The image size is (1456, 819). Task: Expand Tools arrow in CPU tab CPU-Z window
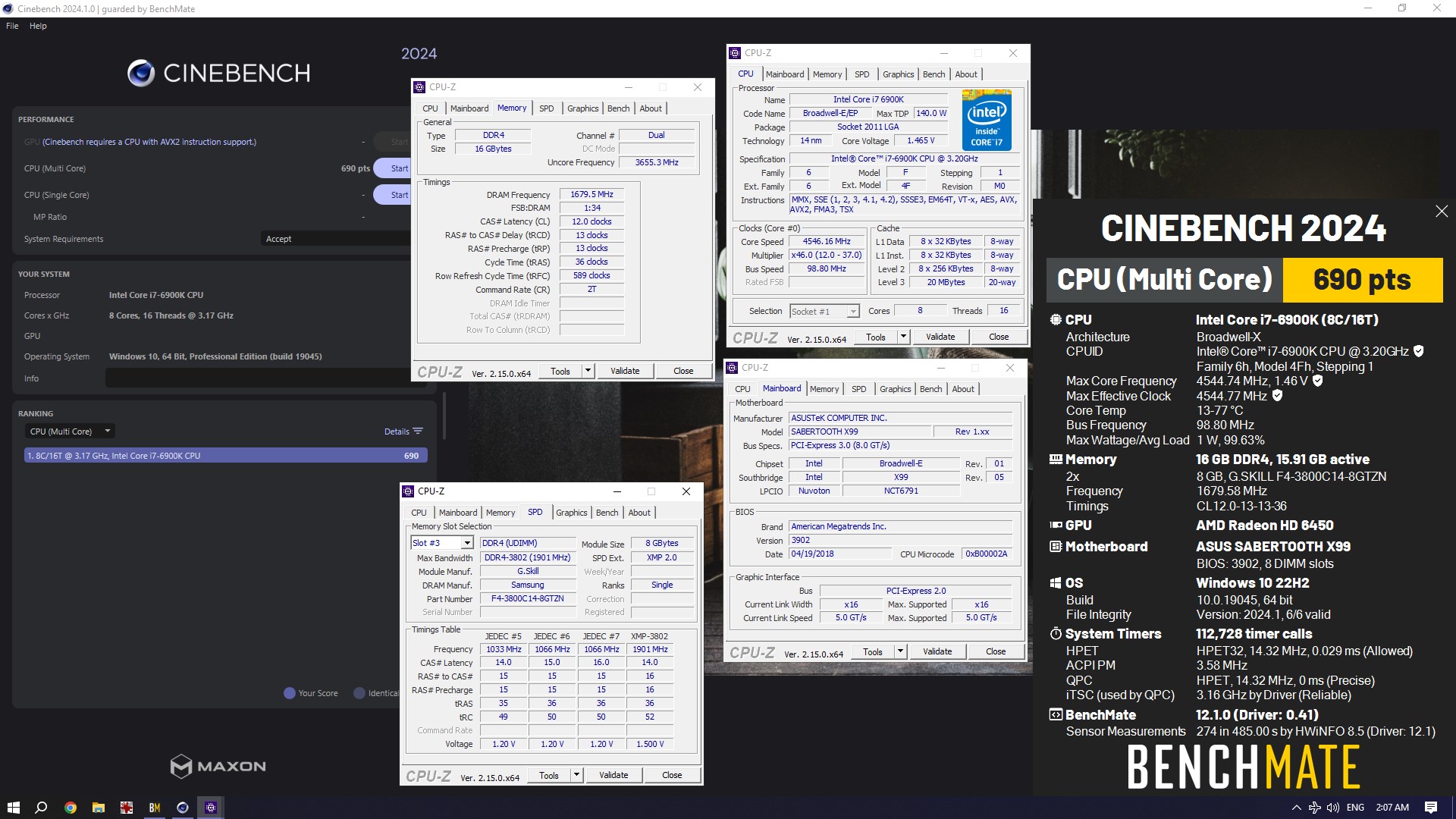click(x=903, y=337)
